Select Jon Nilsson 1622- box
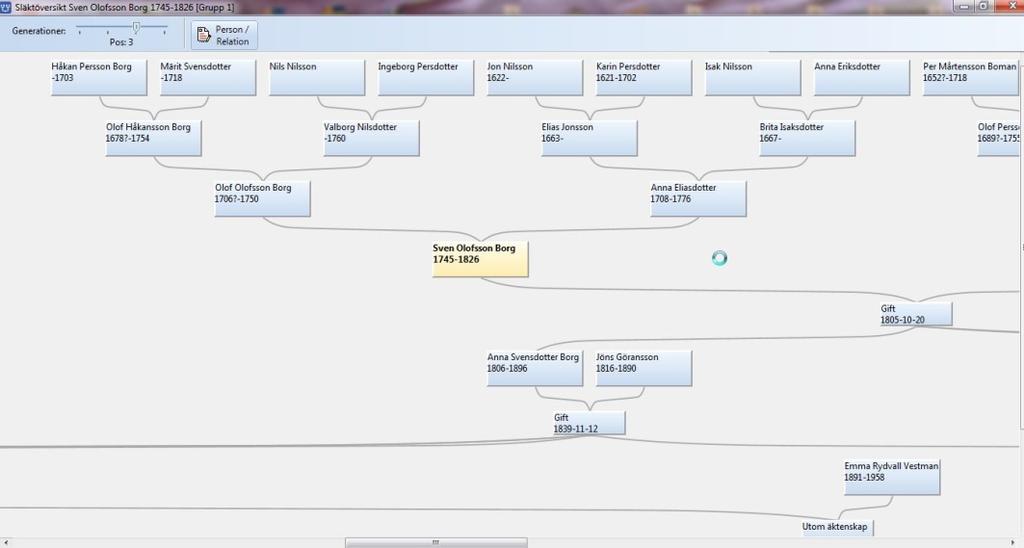Viewport: 1024px width, 548px height. (535, 78)
